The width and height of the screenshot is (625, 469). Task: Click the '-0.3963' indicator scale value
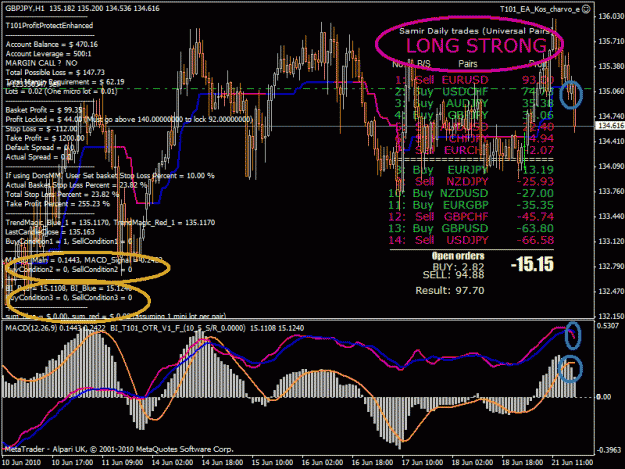(x=609, y=450)
